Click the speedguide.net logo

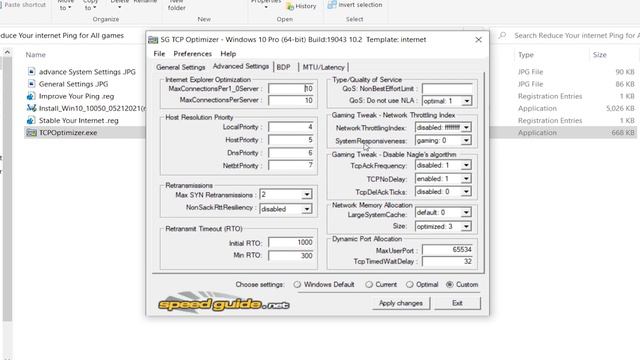click(x=224, y=303)
